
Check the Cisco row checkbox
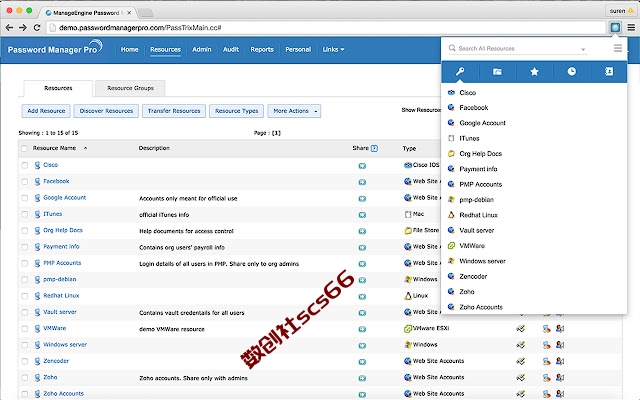24,165
